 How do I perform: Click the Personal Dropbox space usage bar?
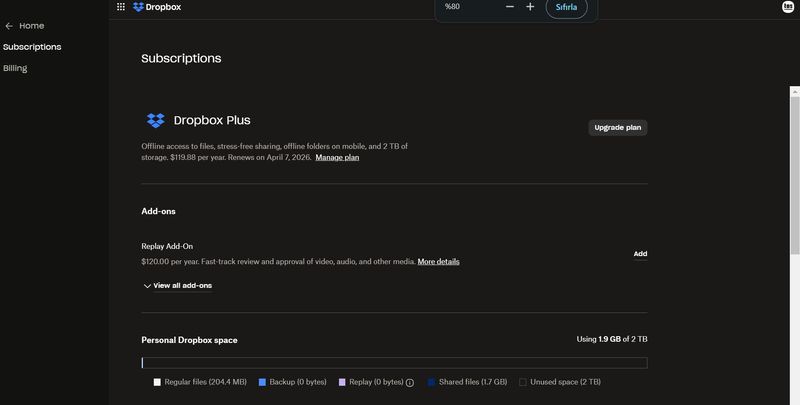(394, 363)
